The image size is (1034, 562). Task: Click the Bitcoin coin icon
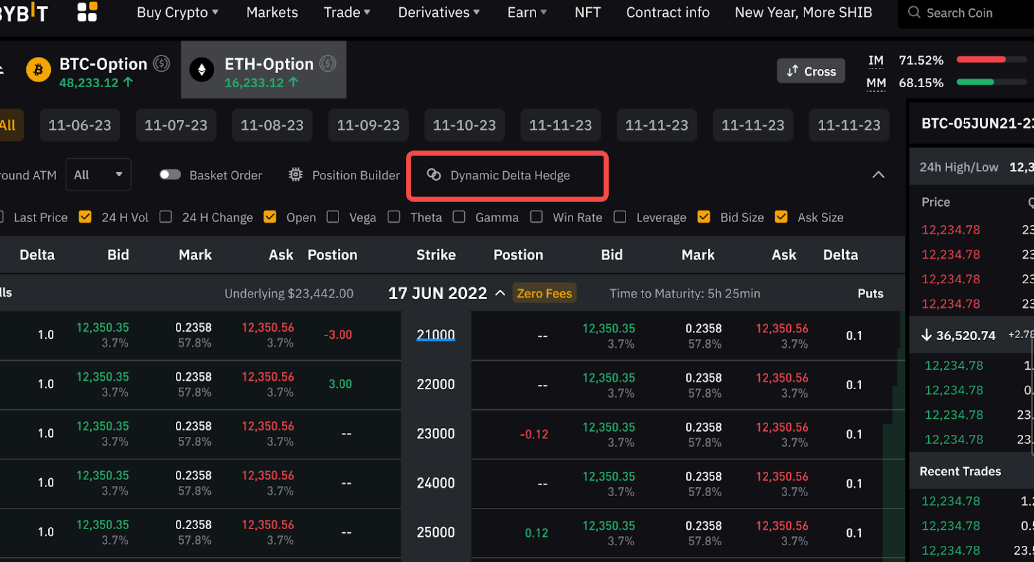coord(39,70)
